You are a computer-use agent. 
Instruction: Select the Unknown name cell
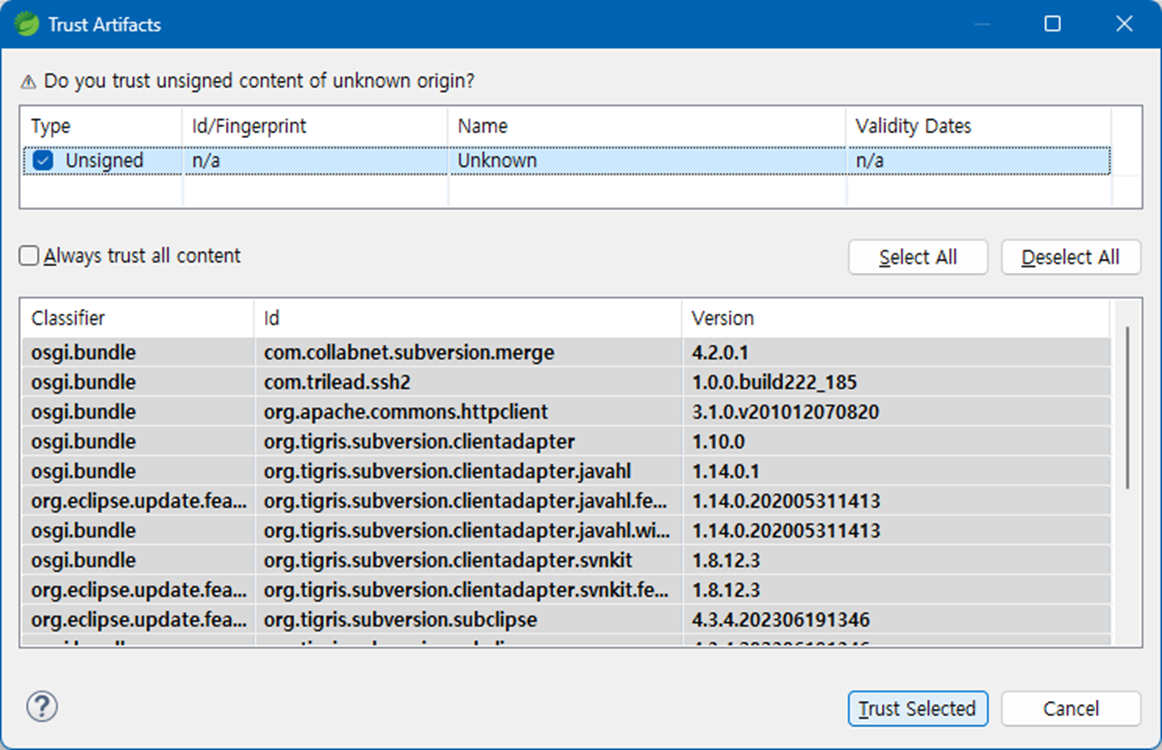[646, 161]
